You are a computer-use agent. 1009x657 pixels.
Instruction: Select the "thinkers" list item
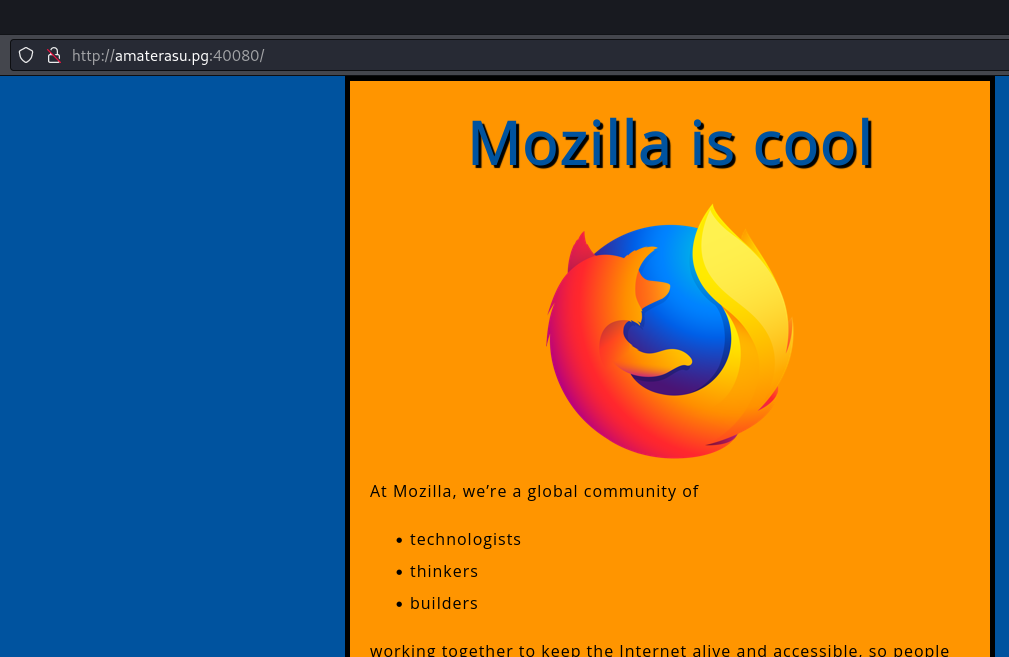pos(443,571)
